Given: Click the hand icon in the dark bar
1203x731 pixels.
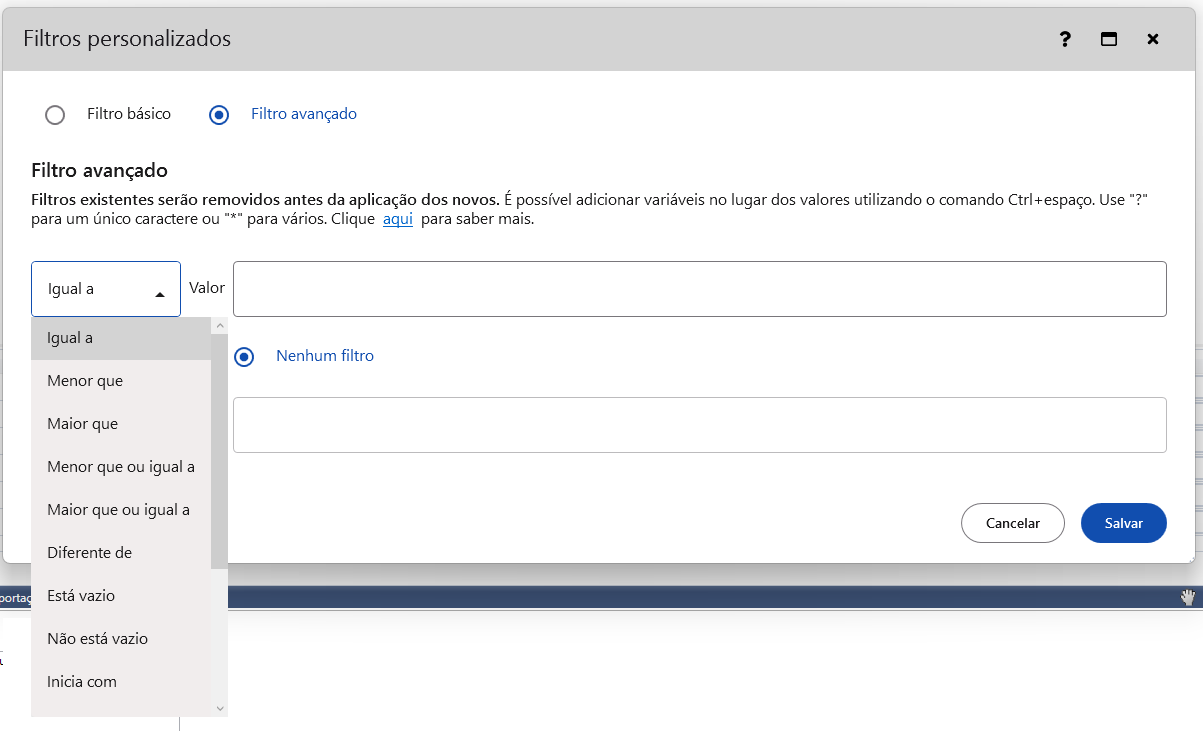Looking at the screenshot, I should click(1188, 597).
